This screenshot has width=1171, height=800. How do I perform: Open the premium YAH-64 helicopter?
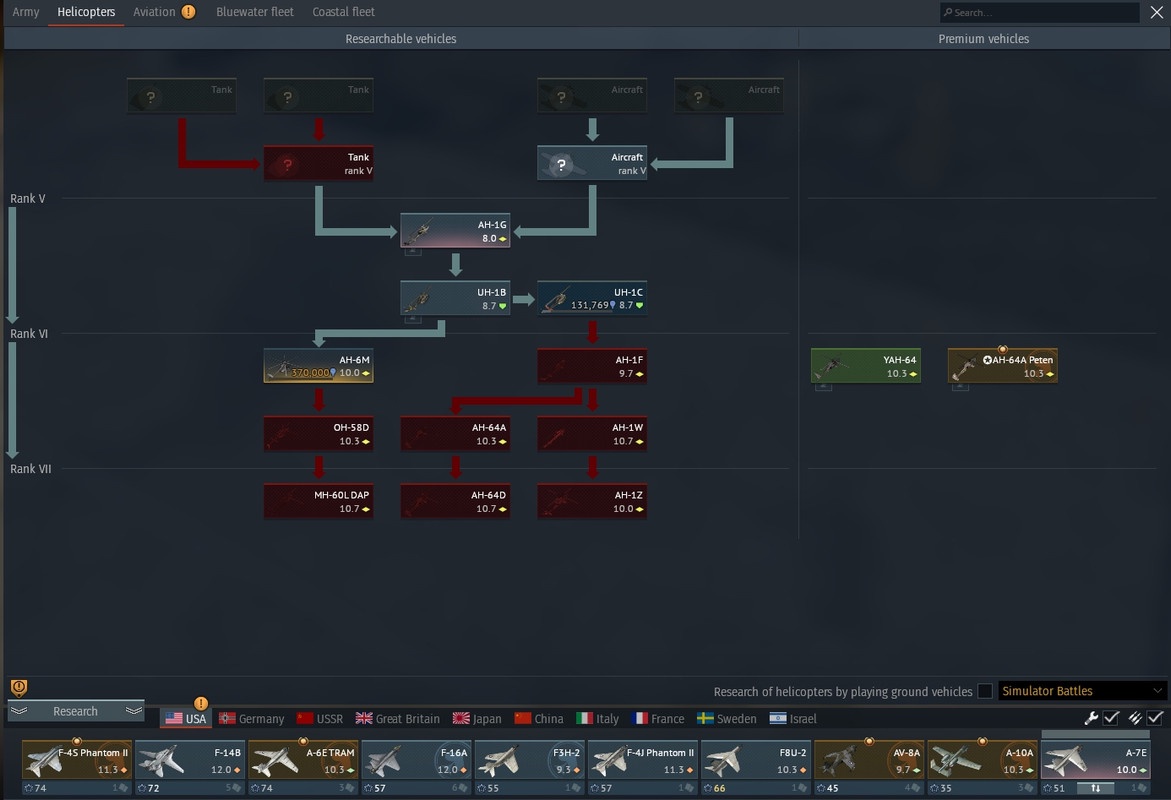(866, 365)
